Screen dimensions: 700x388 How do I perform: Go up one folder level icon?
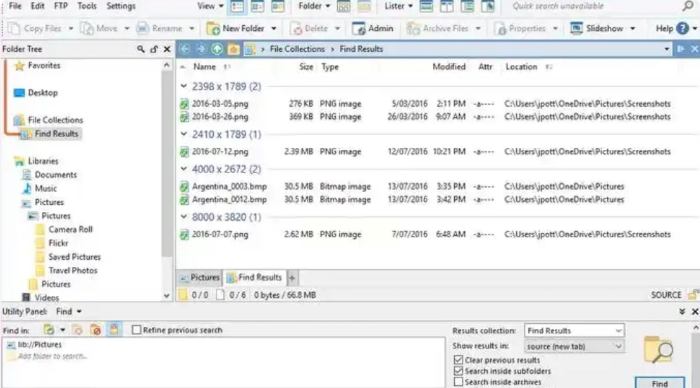click(x=217, y=49)
